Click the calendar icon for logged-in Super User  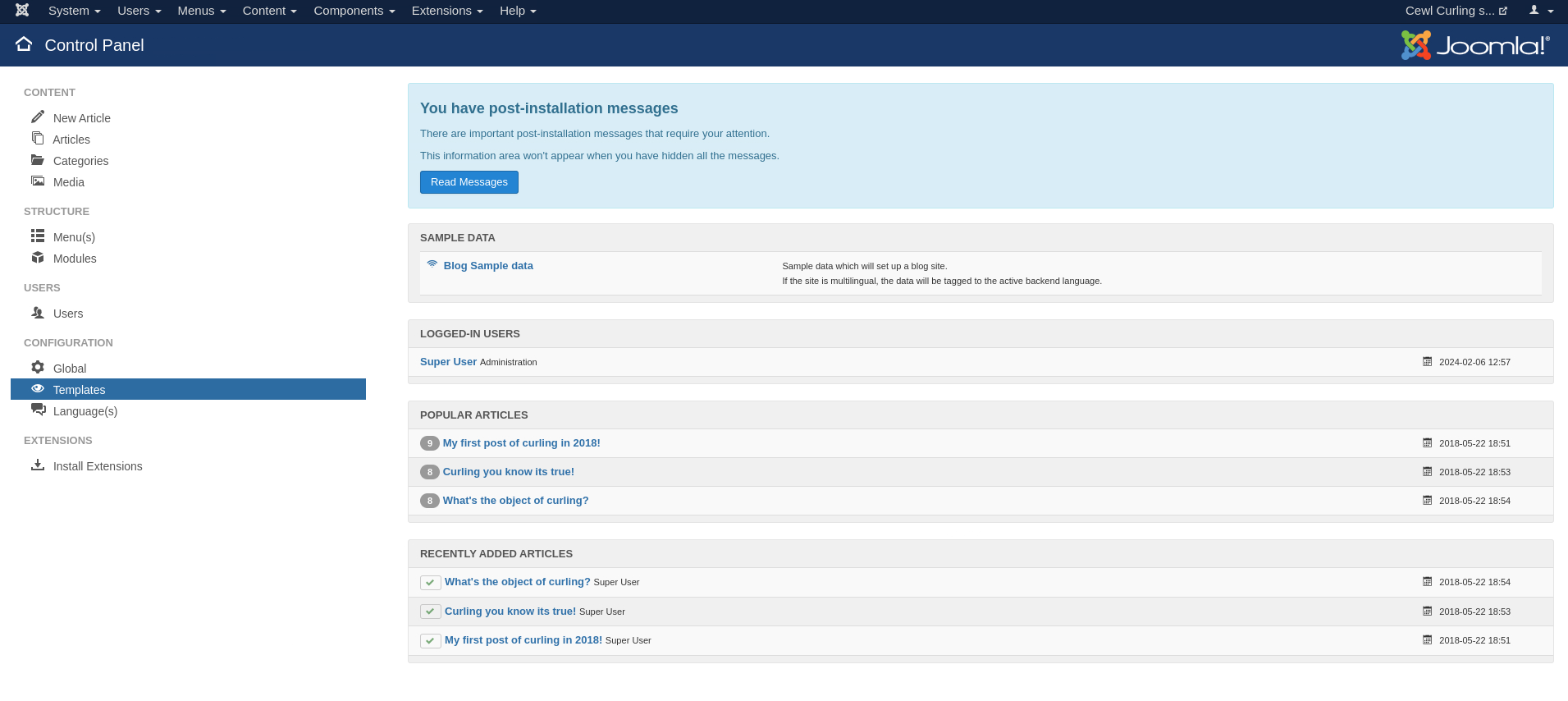coord(1427,361)
